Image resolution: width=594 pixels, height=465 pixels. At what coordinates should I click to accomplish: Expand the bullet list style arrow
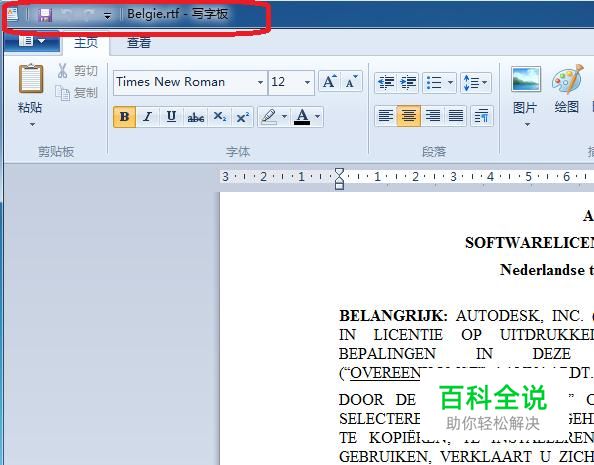(x=450, y=82)
